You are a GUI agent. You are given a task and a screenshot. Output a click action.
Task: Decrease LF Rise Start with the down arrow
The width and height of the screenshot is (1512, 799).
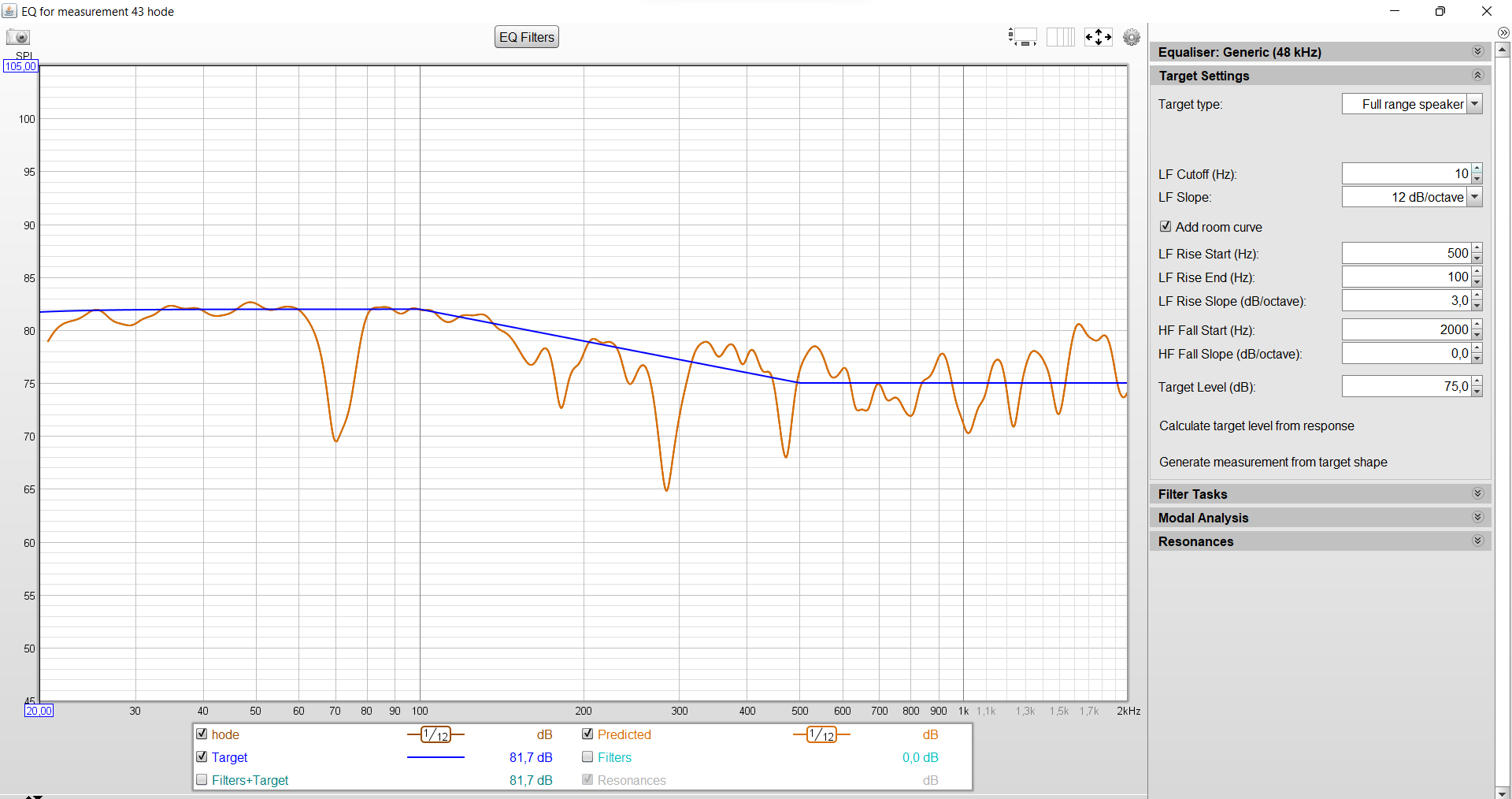1477,258
